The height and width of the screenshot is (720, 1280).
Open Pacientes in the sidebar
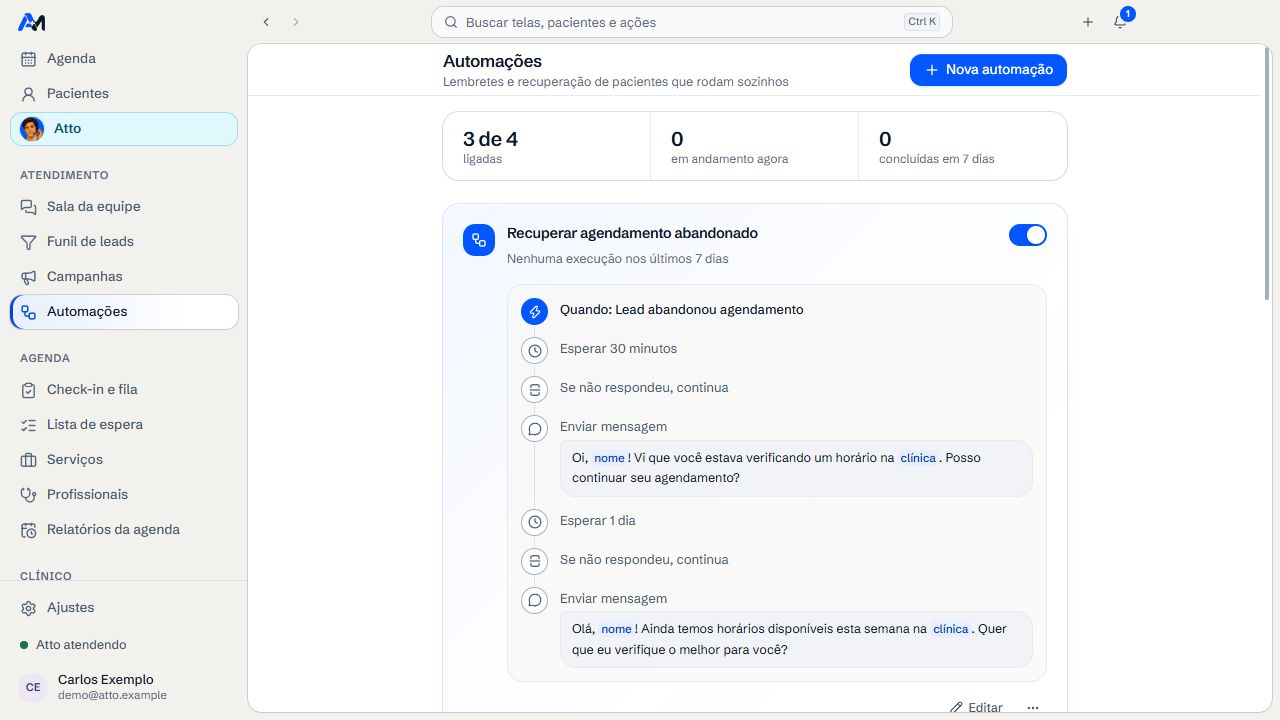coord(124,94)
